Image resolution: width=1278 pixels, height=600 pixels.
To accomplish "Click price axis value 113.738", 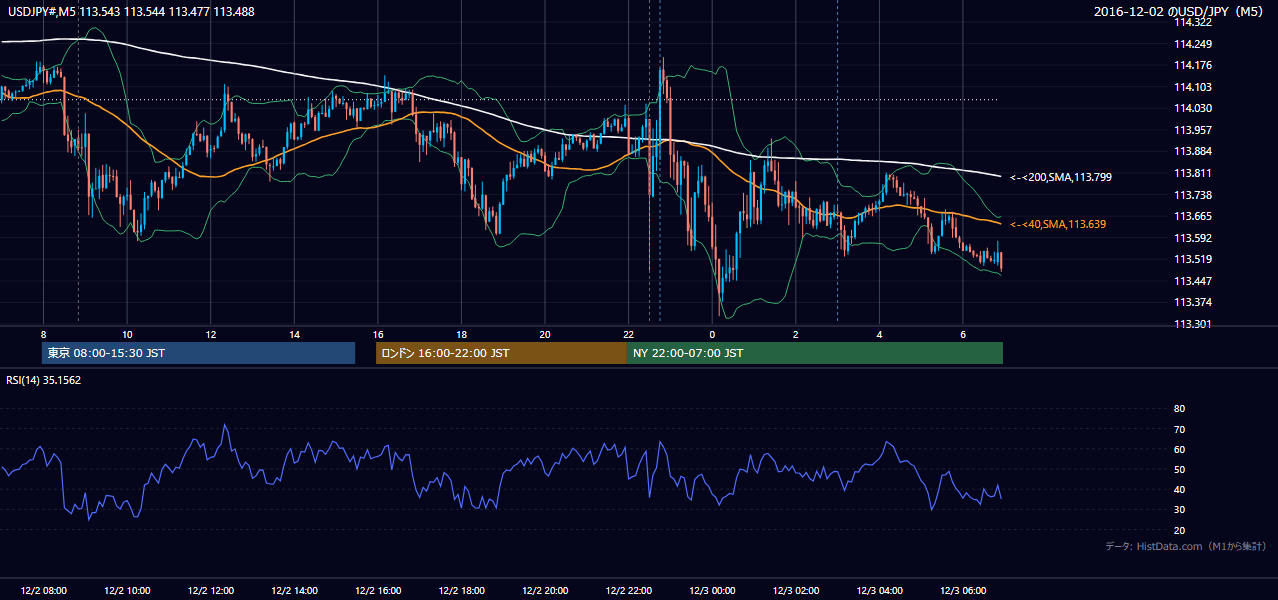I will 1192,195.
